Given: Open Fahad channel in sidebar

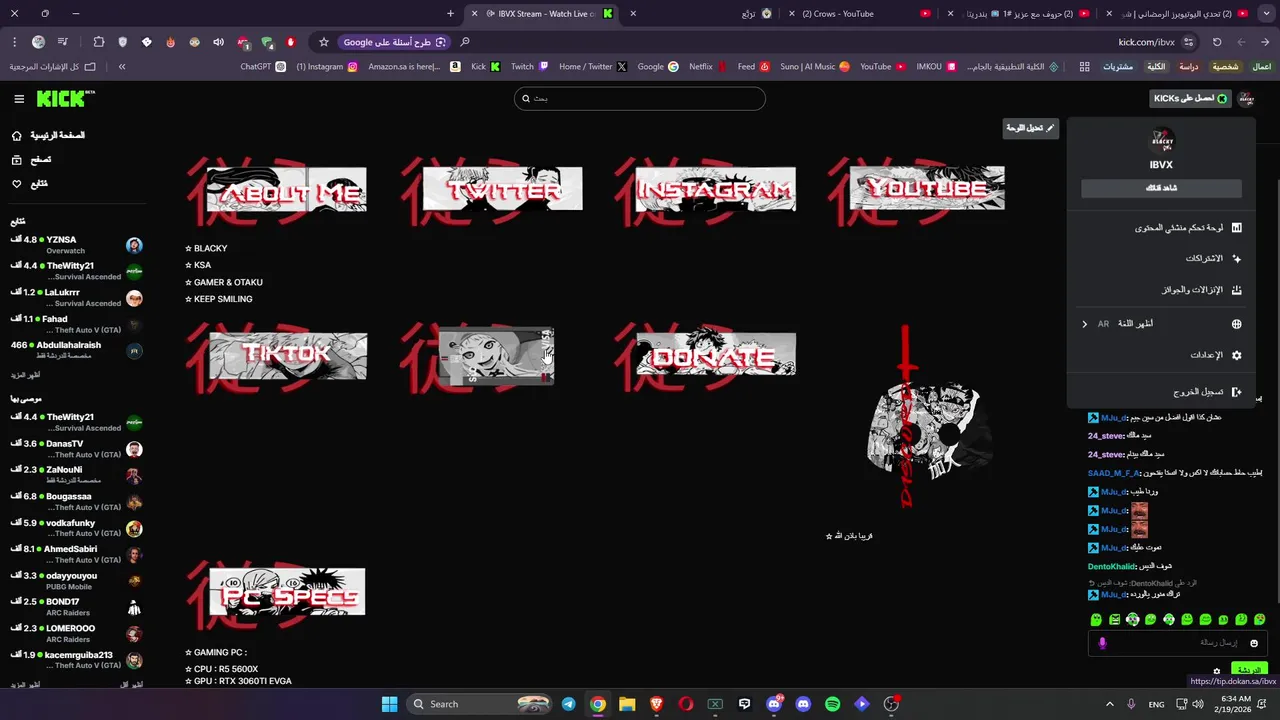Looking at the screenshot, I should (76, 324).
